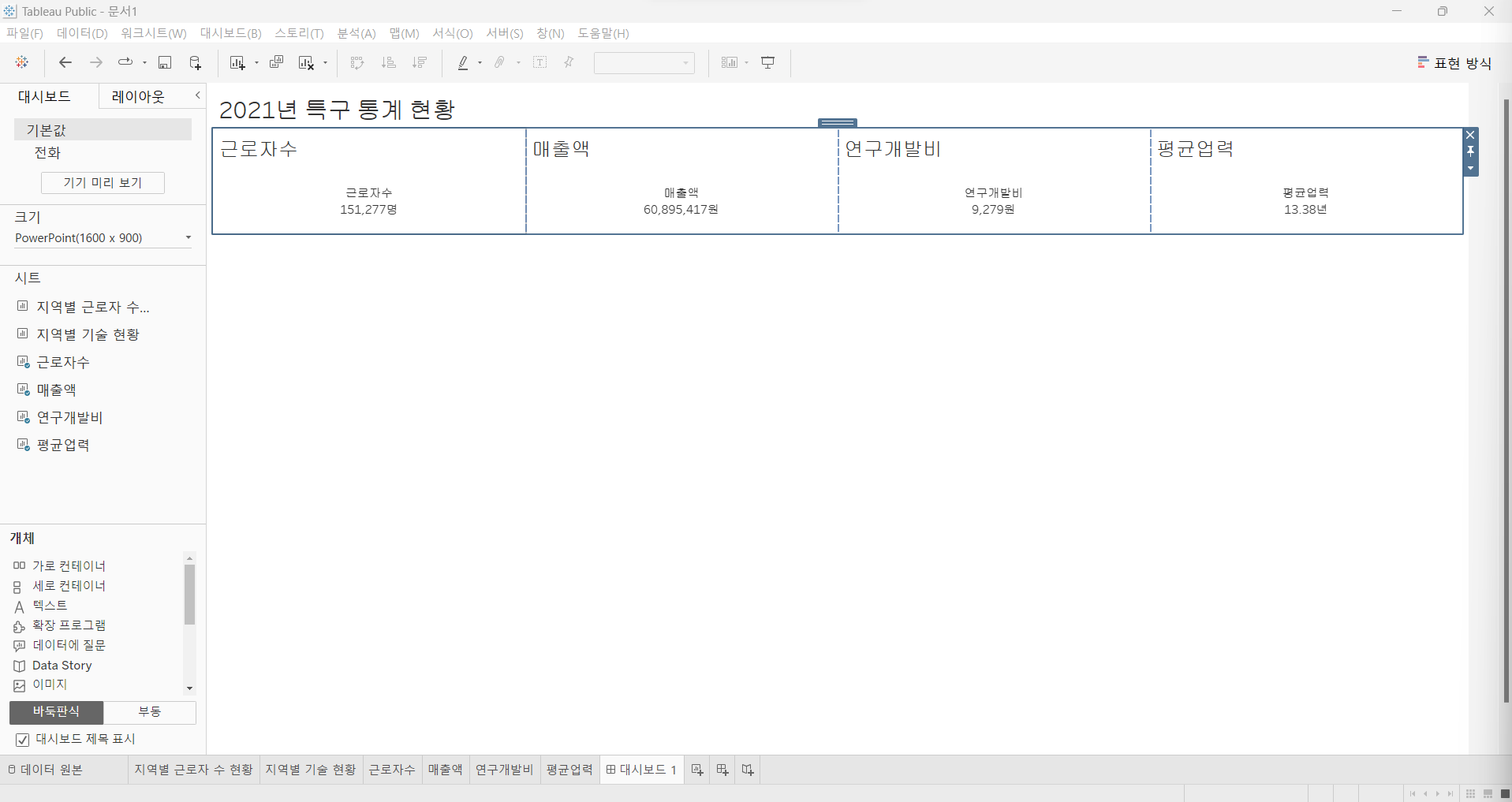
Task: Select 부동 floating mode
Action: pyautogui.click(x=150, y=712)
